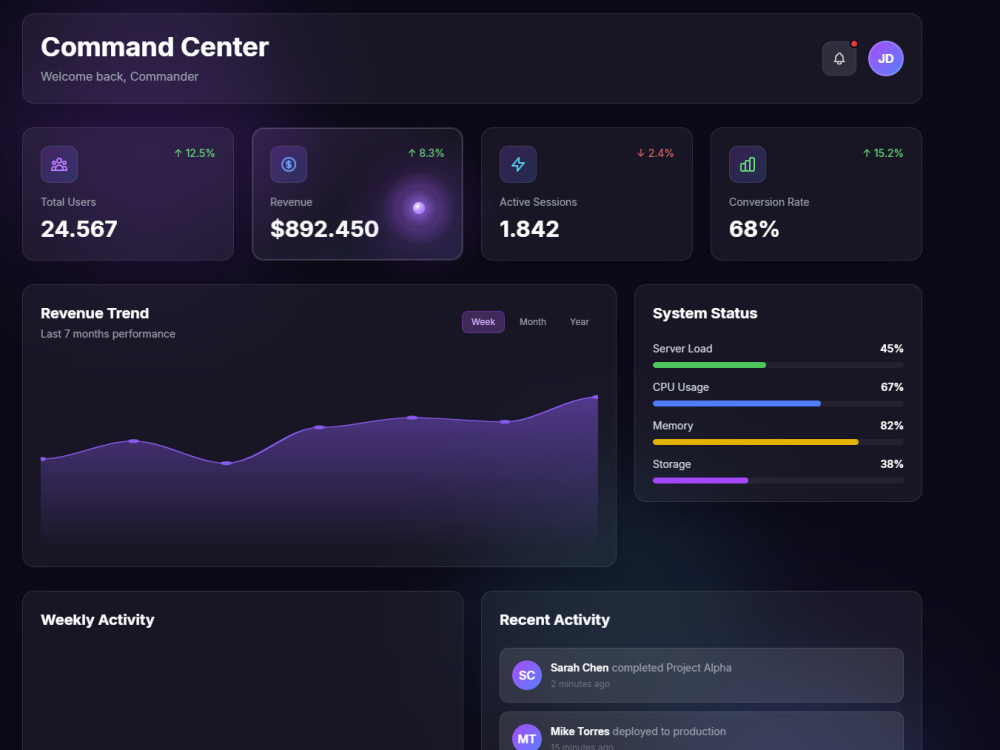Select the Active Sessions value 1.842
The image size is (1000, 750).
(x=529, y=229)
